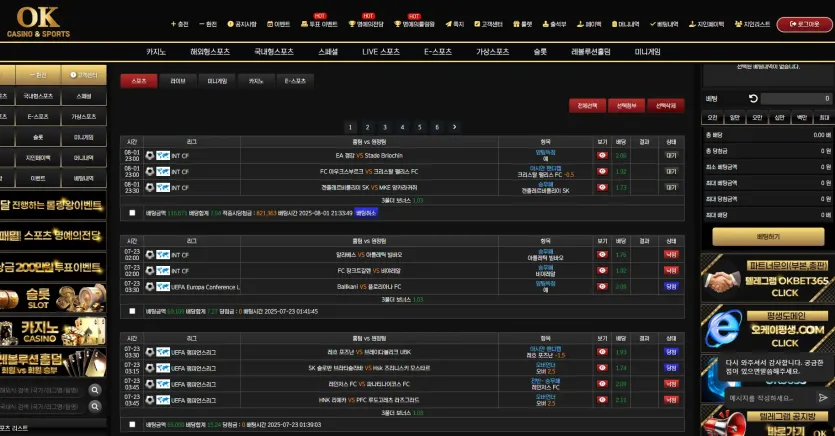This screenshot has height=436, width=835.
Task: Check the bet slip dated 2025-07-23 01:39:03
Action: pos(132,425)
